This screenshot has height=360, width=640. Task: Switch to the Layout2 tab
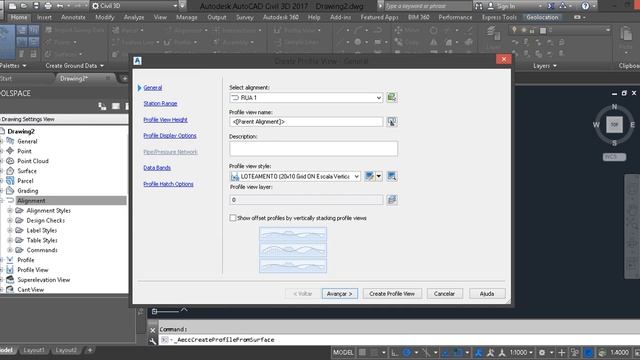pyautogui.click(x=66, y=350)
